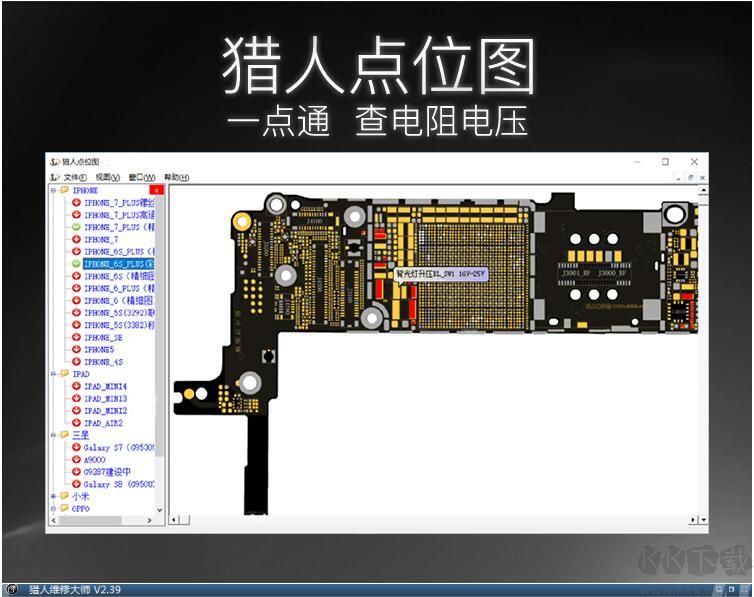Close the tree panel with red X

[x=156, y=190]
